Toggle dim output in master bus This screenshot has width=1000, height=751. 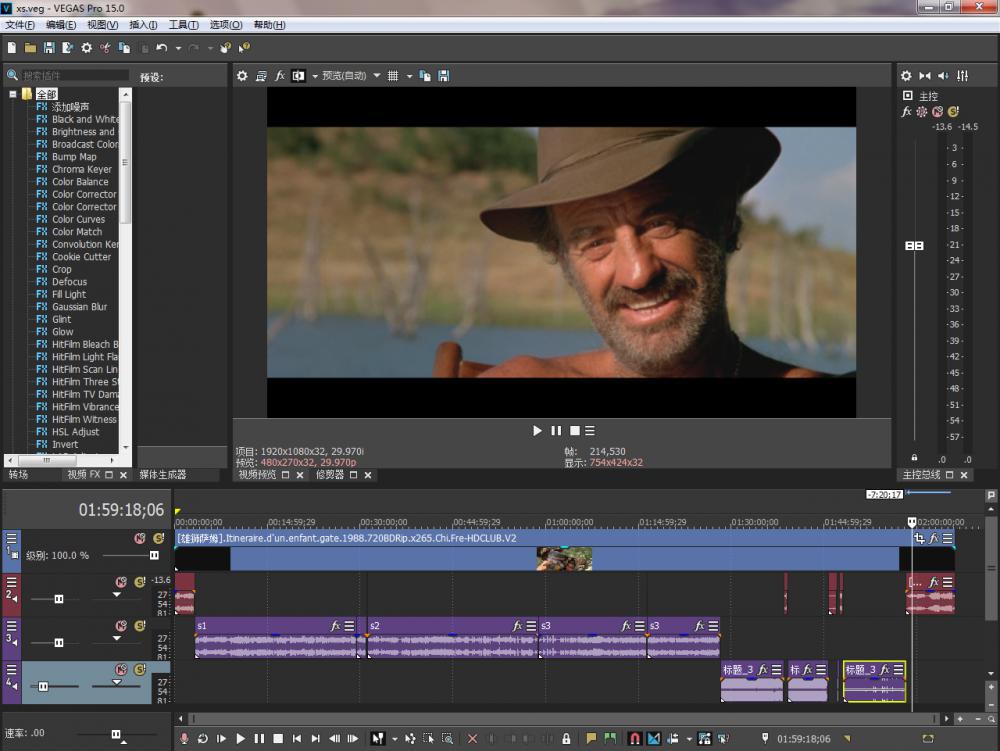click(x=943, y=76)
